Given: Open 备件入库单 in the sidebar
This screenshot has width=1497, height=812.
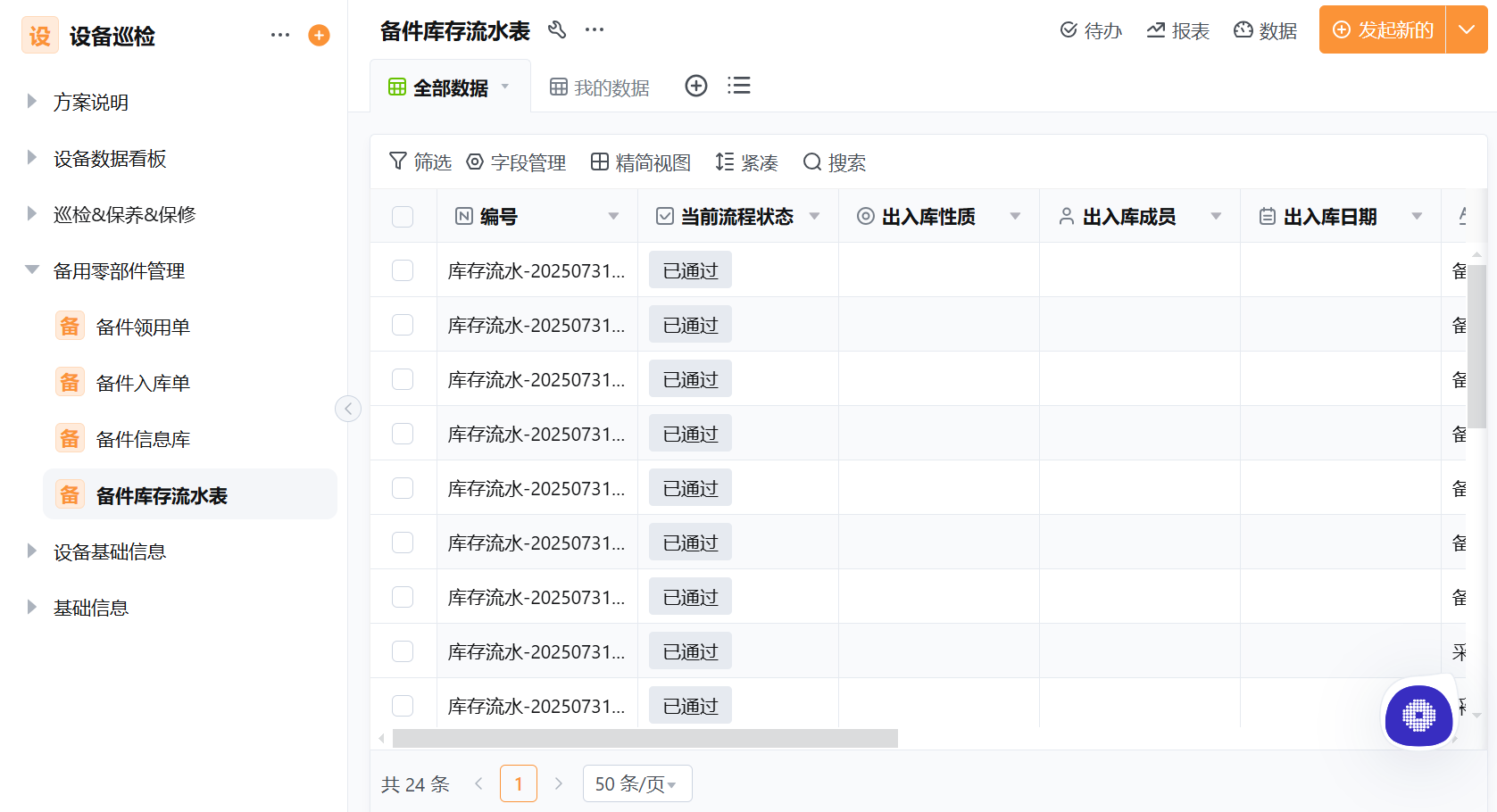Looking at the screenshot, I should (143, 382).
